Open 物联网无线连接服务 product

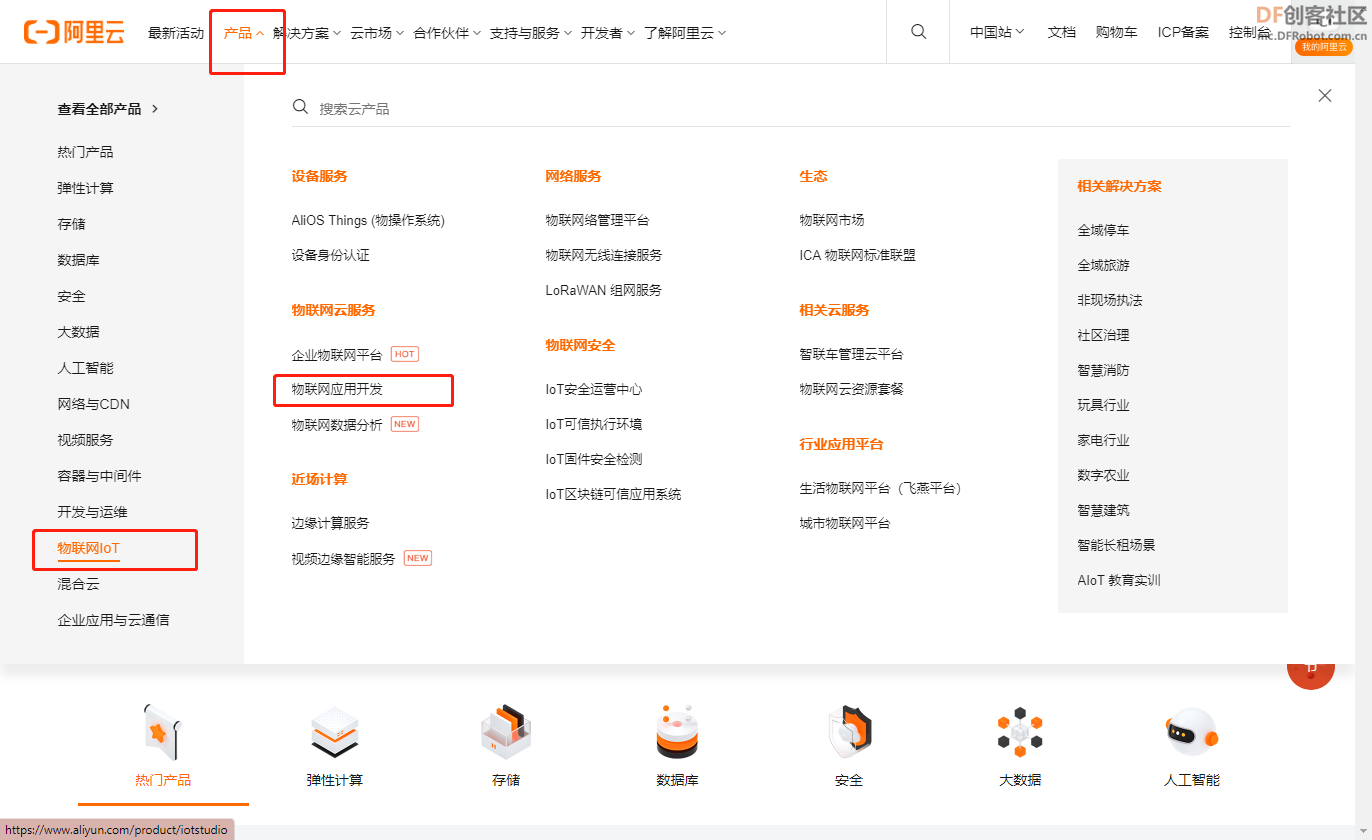pos(603,255)
